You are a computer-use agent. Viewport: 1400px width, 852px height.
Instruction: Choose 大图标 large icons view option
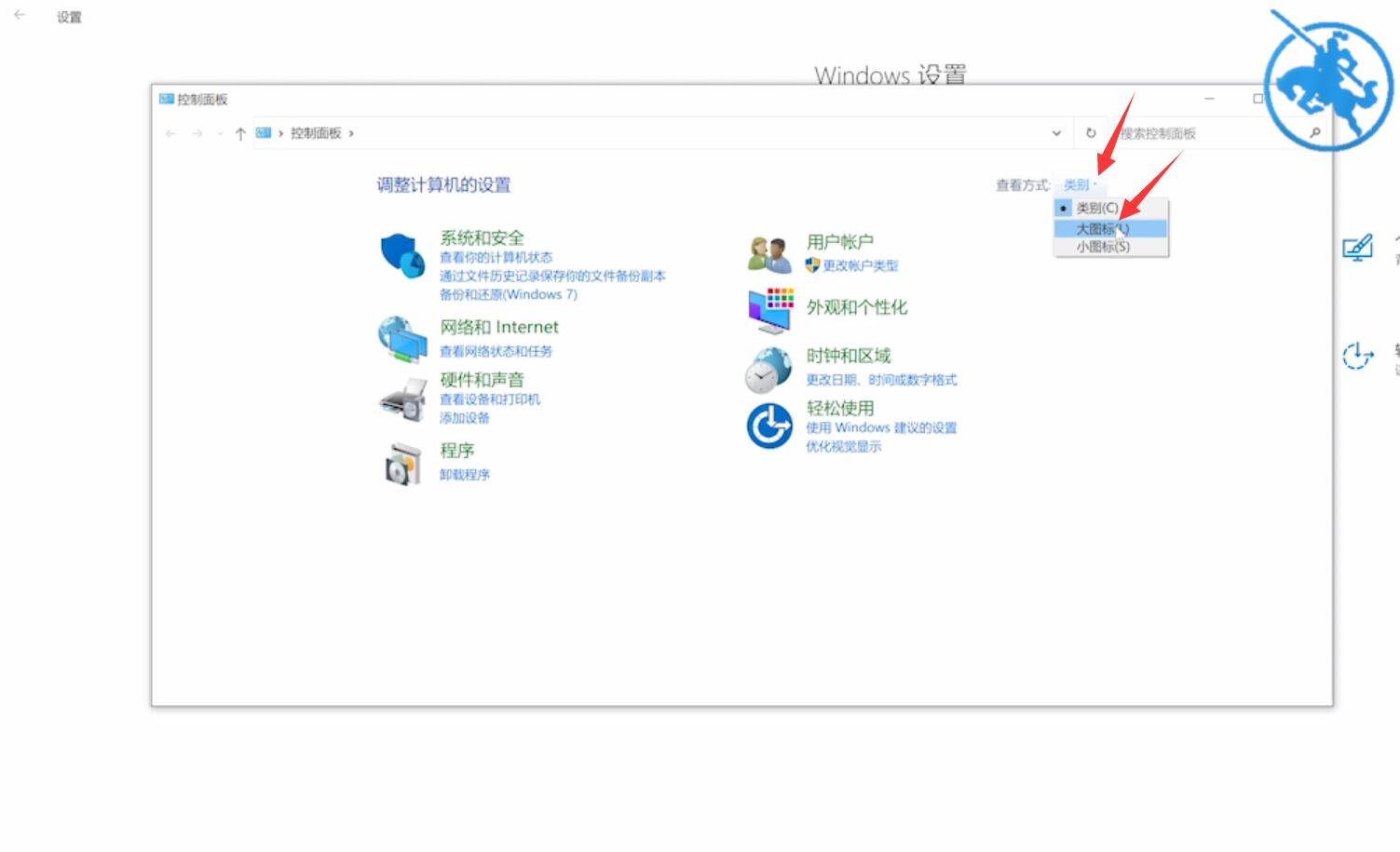point(1110,228)
